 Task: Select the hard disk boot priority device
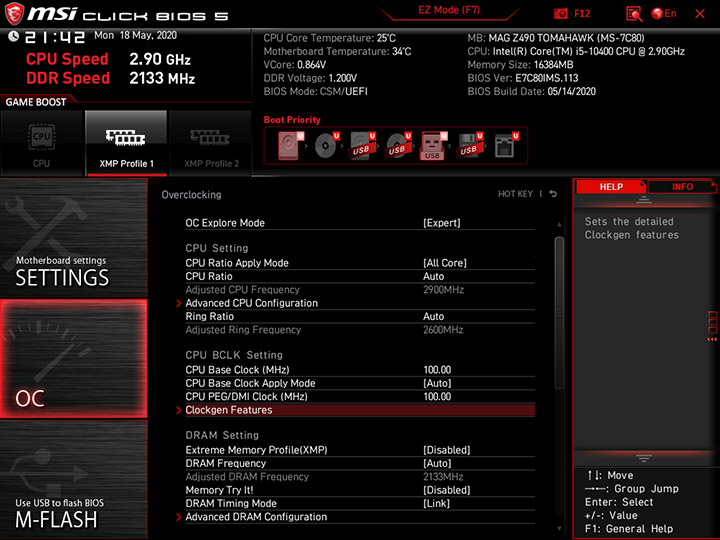291,146
